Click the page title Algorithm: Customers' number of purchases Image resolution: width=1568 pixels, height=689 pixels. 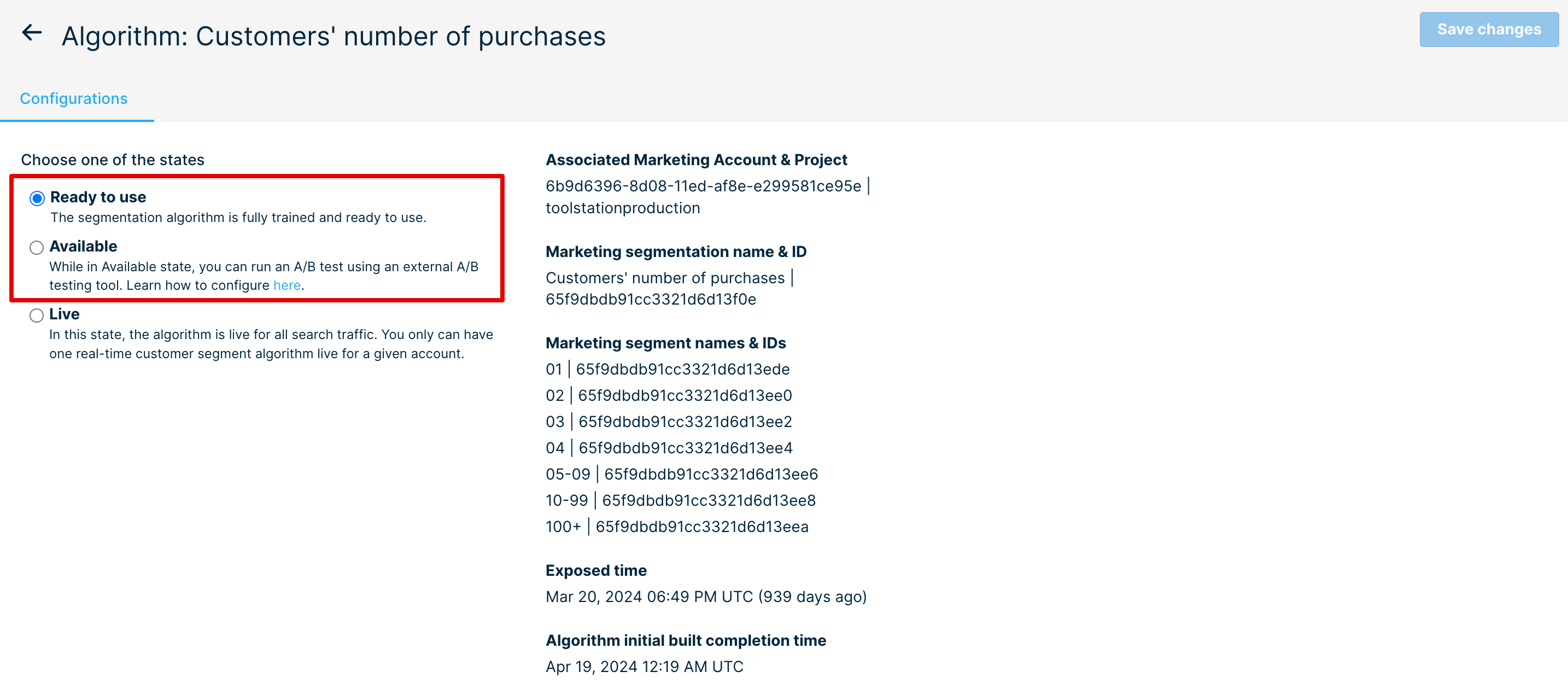(334, 37)
